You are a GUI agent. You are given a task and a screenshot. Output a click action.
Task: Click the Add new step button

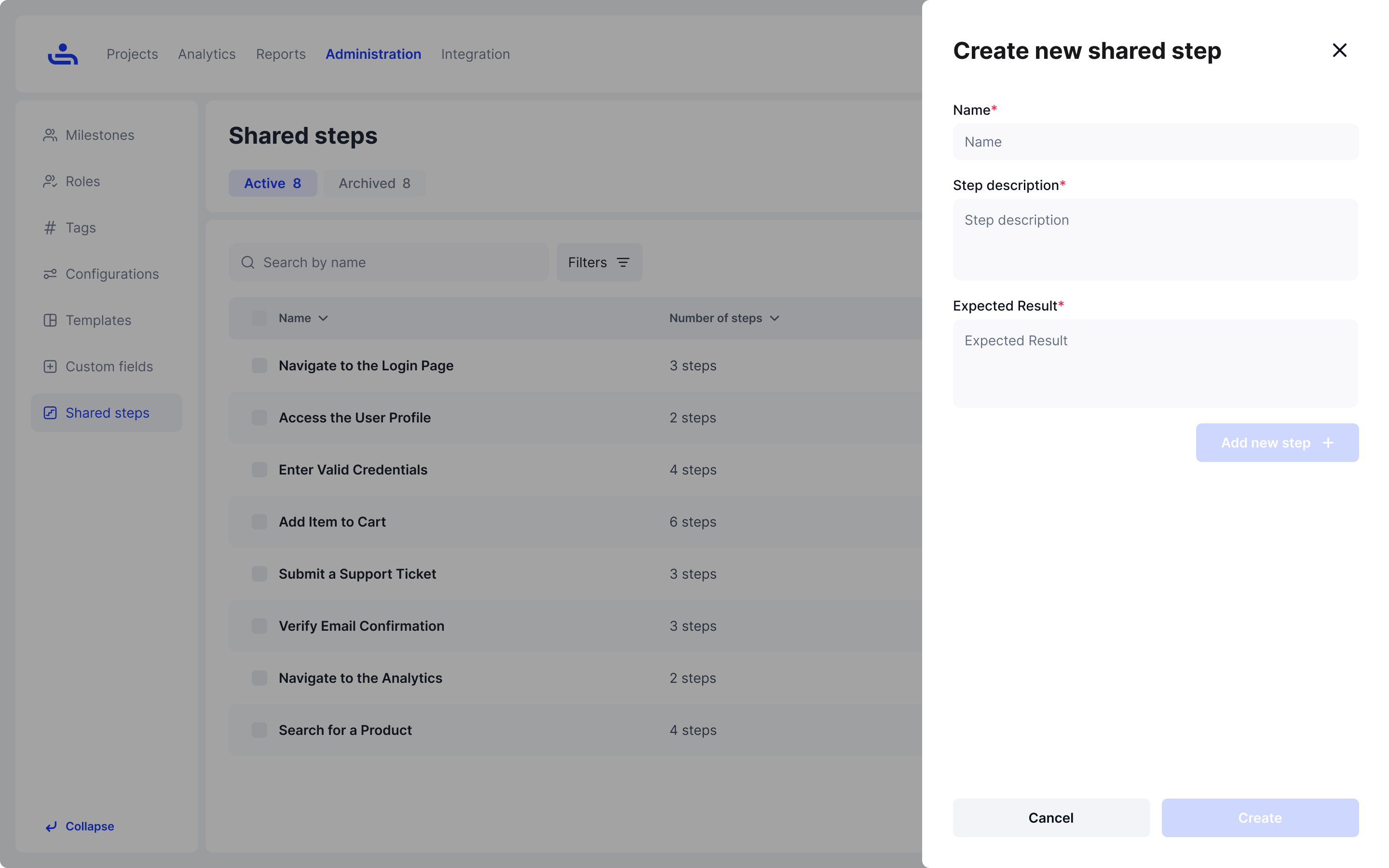click(1277, 443)
